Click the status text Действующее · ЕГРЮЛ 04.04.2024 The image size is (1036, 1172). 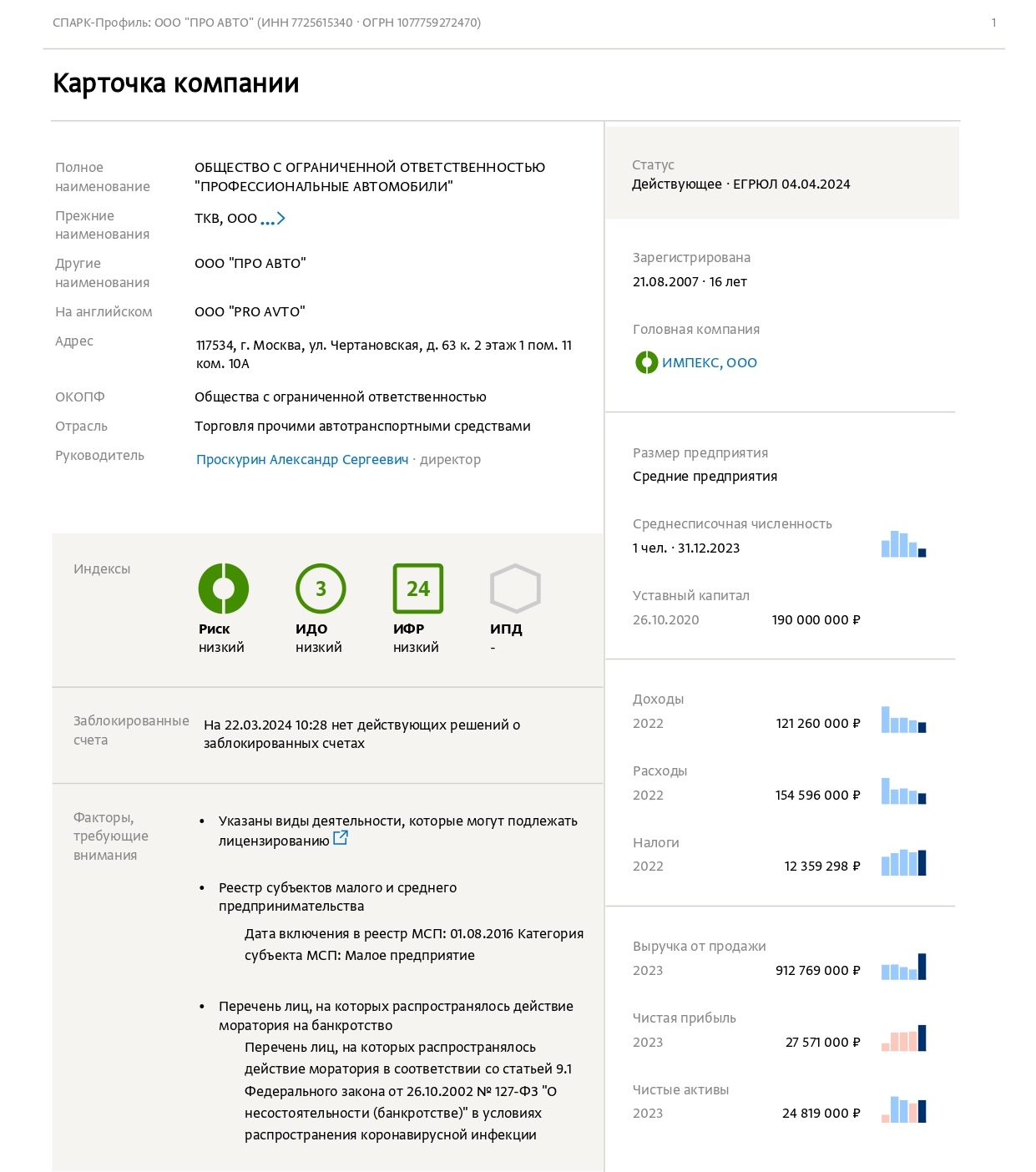coord(740,184)
